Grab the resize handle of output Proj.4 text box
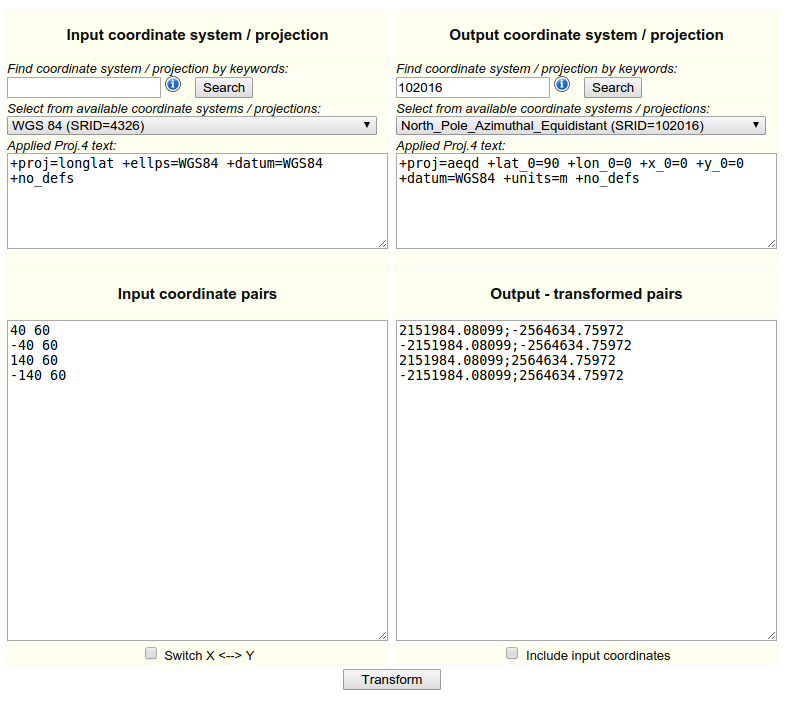The width and height of the screenshot is (791, 704). (x=771, y=243)
